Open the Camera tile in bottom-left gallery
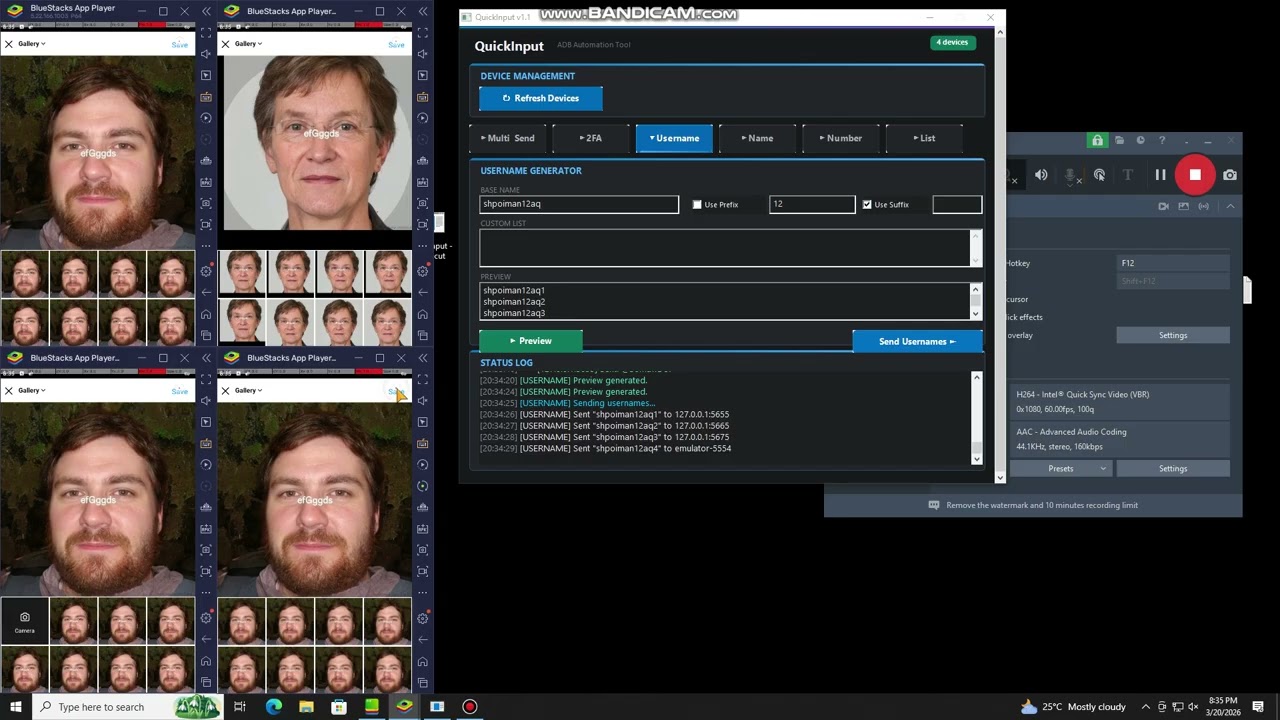The width and height of the screenshot is (1280, 720). click(x=24, y=621)
